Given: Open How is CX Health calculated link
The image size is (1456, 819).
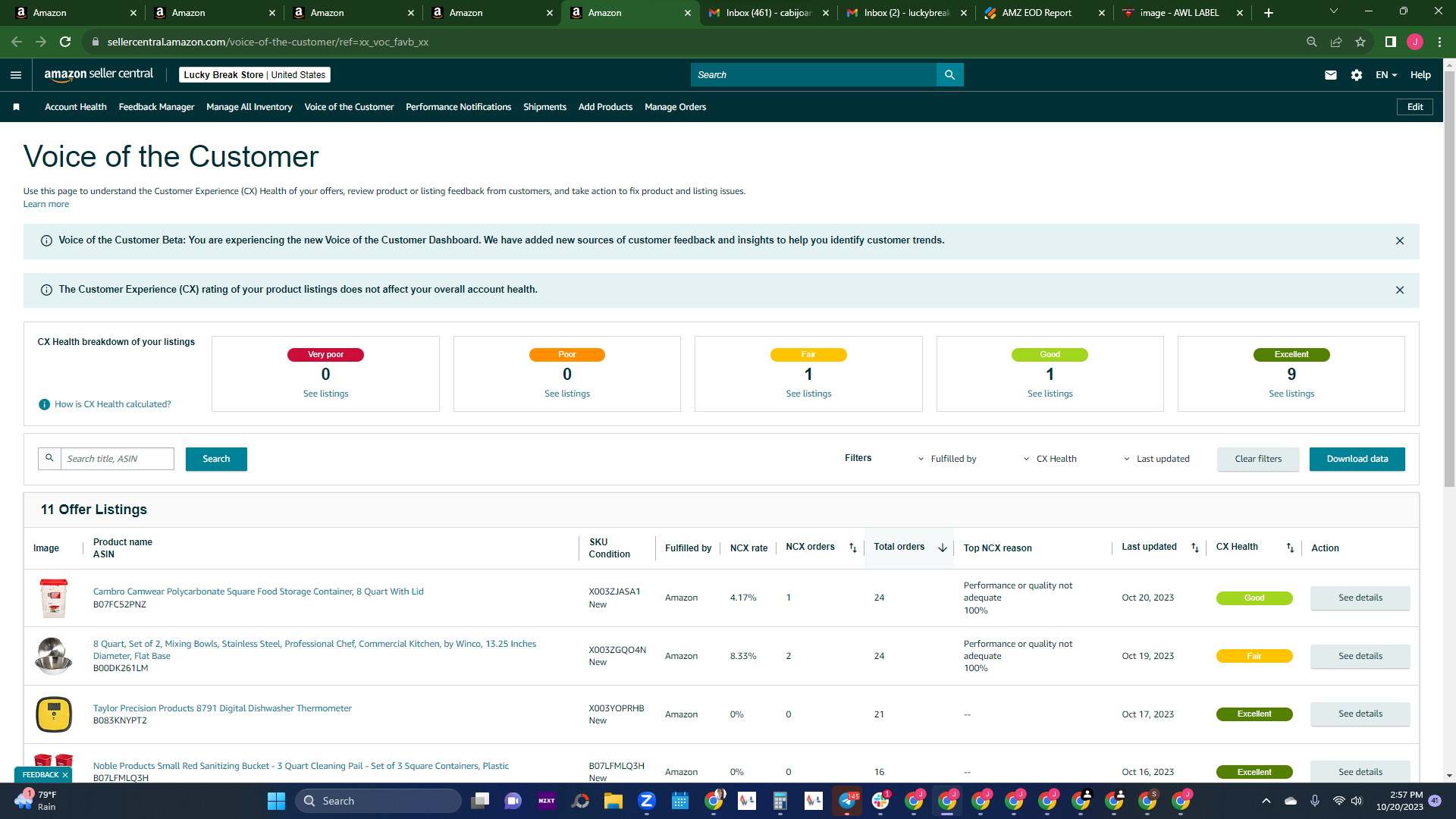Looking at the screenshot, I should 113,405.
